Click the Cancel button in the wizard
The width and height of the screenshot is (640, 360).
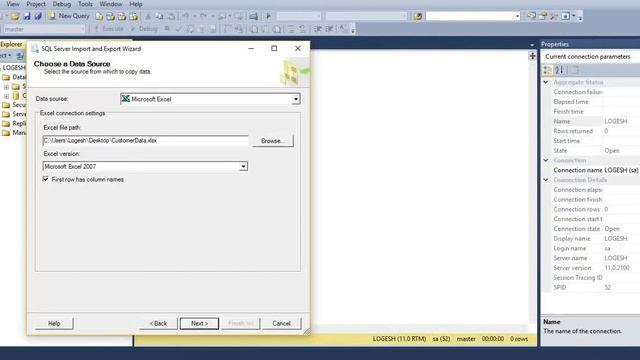pos(282,324)
